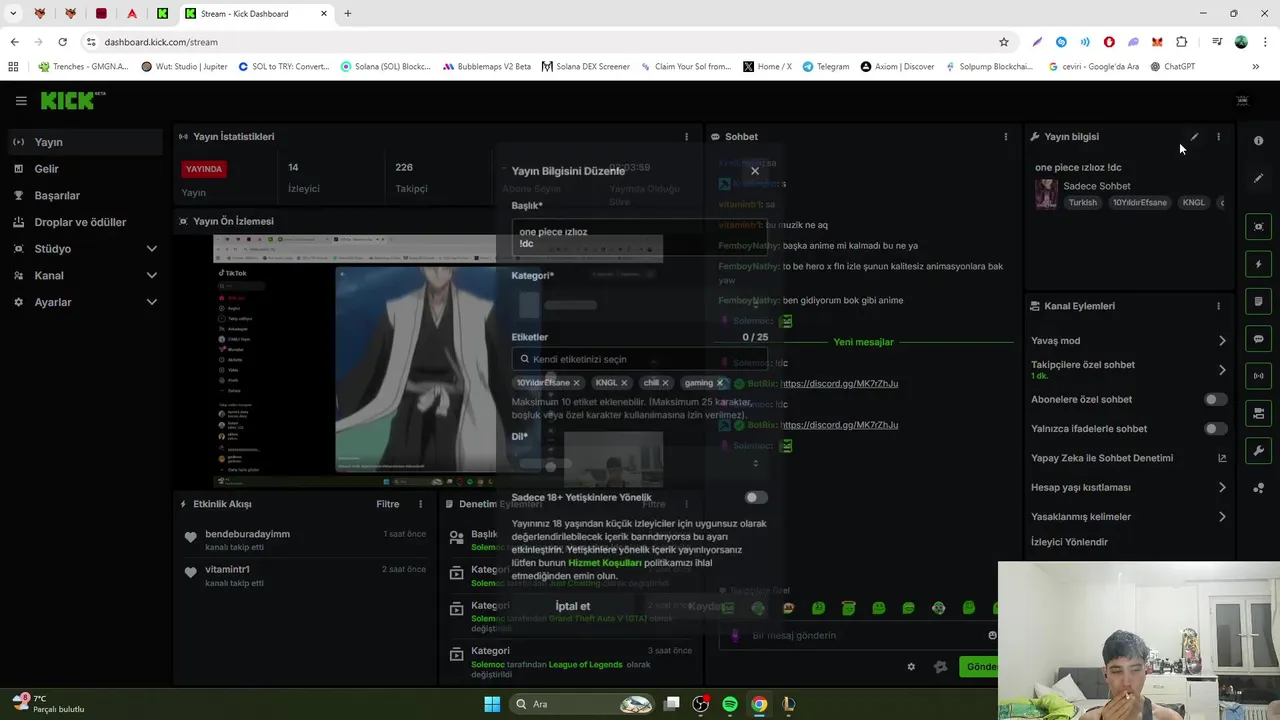This screenshot has width=1280, height=720.
Task: Remove the gaming tag
Action: (x=719, y=383)
